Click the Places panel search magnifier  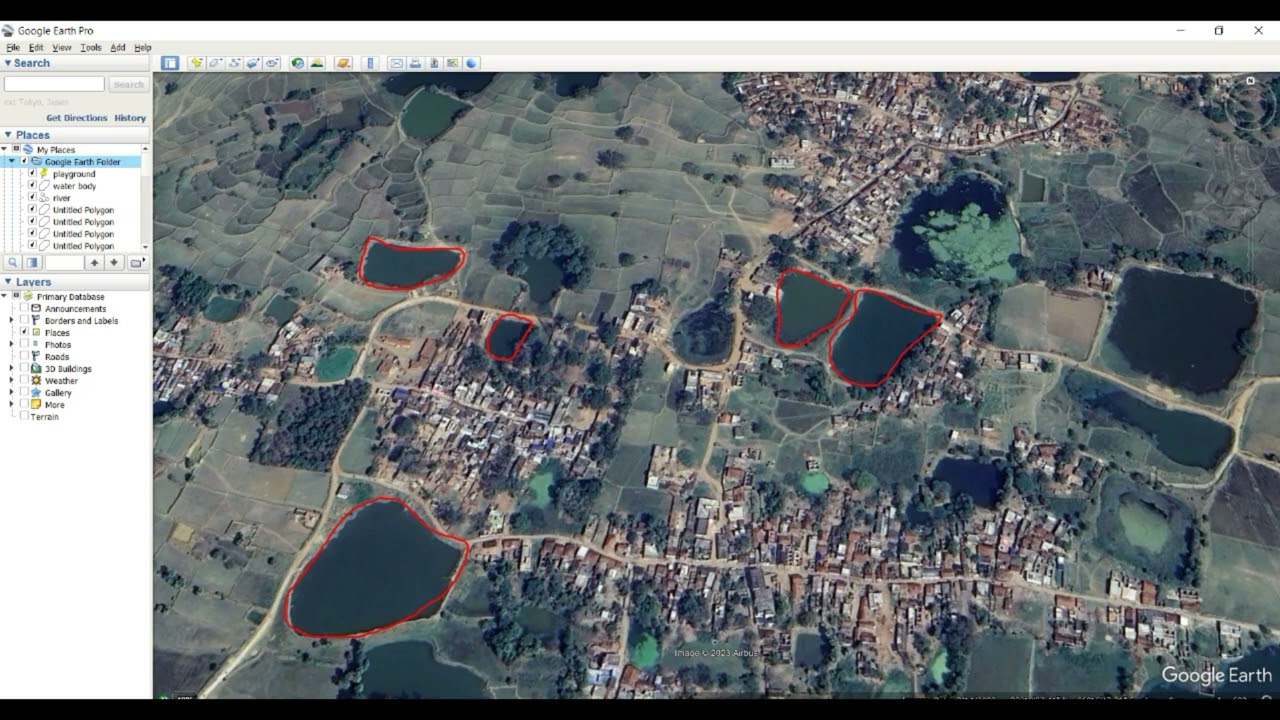click(x=13, y=262)
